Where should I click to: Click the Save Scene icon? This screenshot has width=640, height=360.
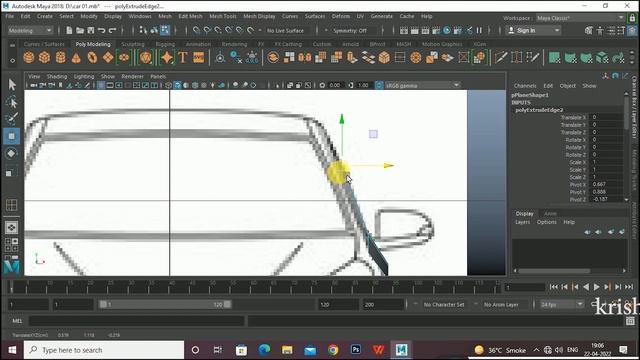click(x=91, y=30)
